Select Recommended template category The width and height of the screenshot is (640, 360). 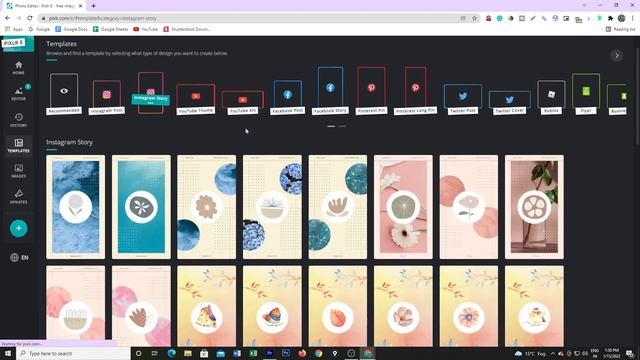(64, 94)
